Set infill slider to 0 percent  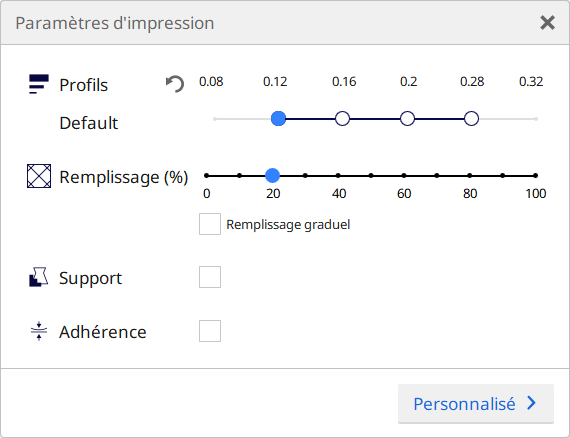[x=206, y=176]
